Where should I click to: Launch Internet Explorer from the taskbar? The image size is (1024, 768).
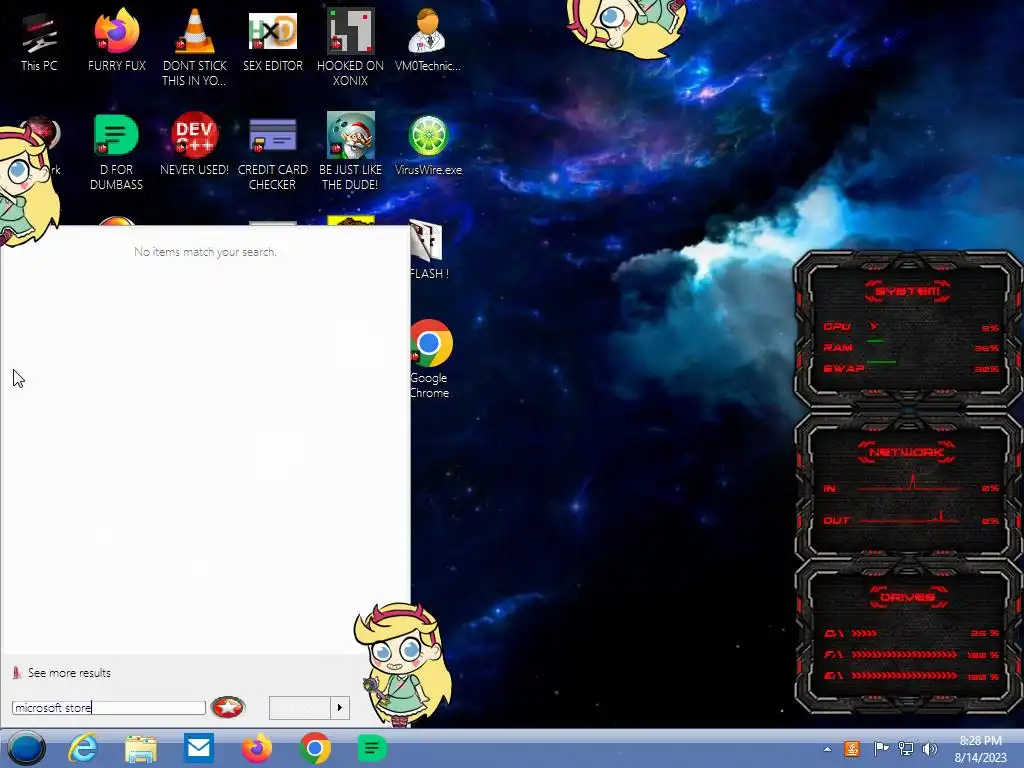pyautogui.click(x=84, y=748)
